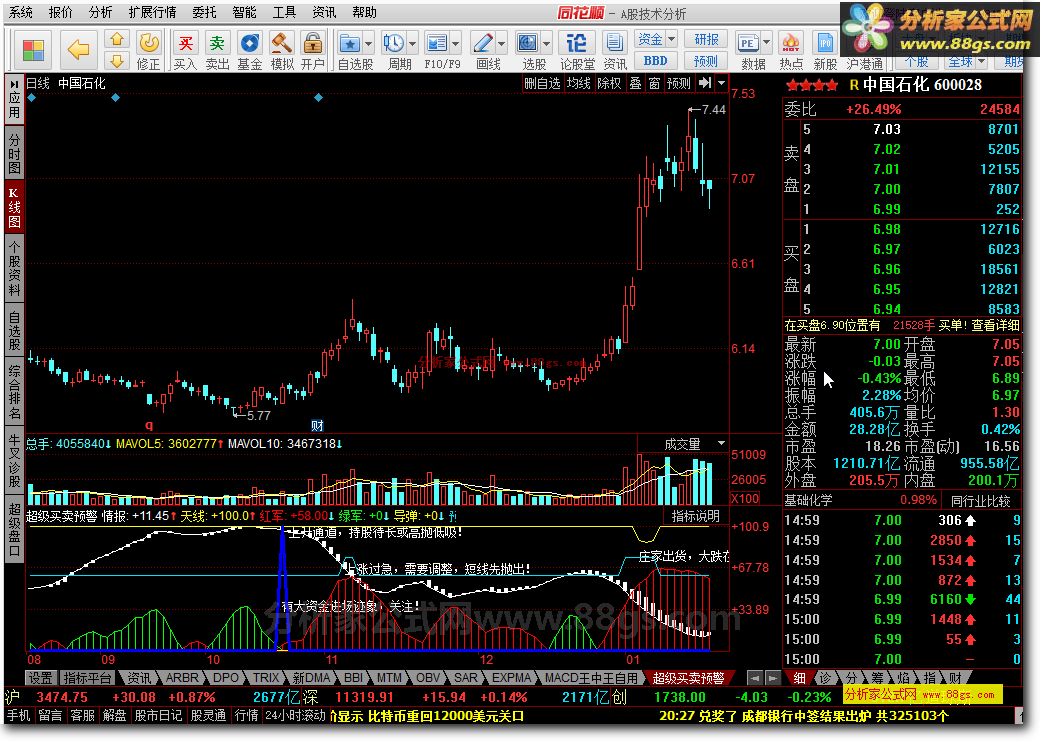Open the chart header options dropdown arrow
The image size is (1042, 742).
[x=722, y=83]
